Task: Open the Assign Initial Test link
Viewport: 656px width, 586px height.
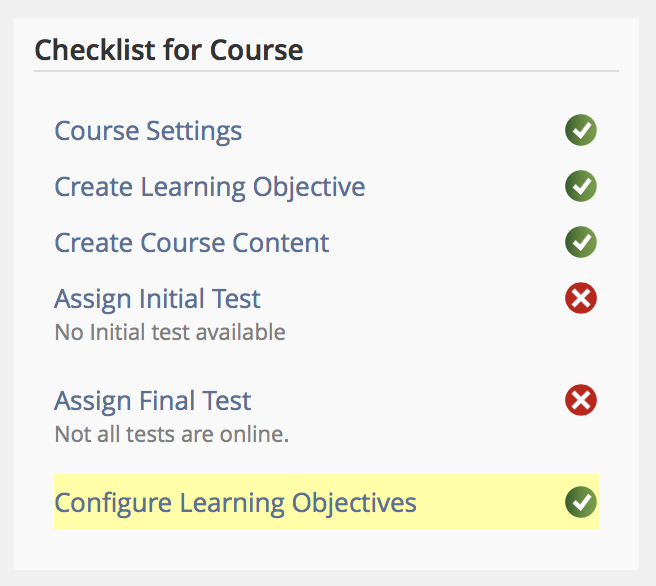Action: [157, 299]
